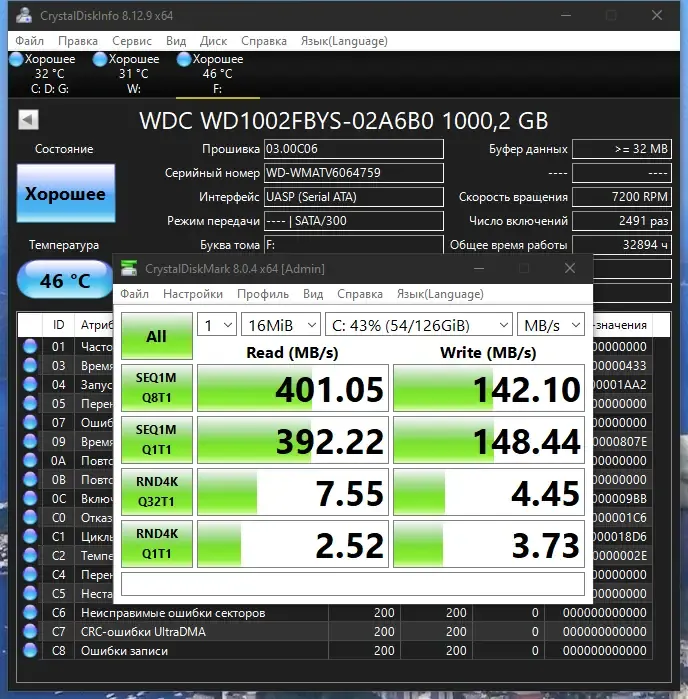
Task: Click status orb for attribute 09
Action: point(30,441)
